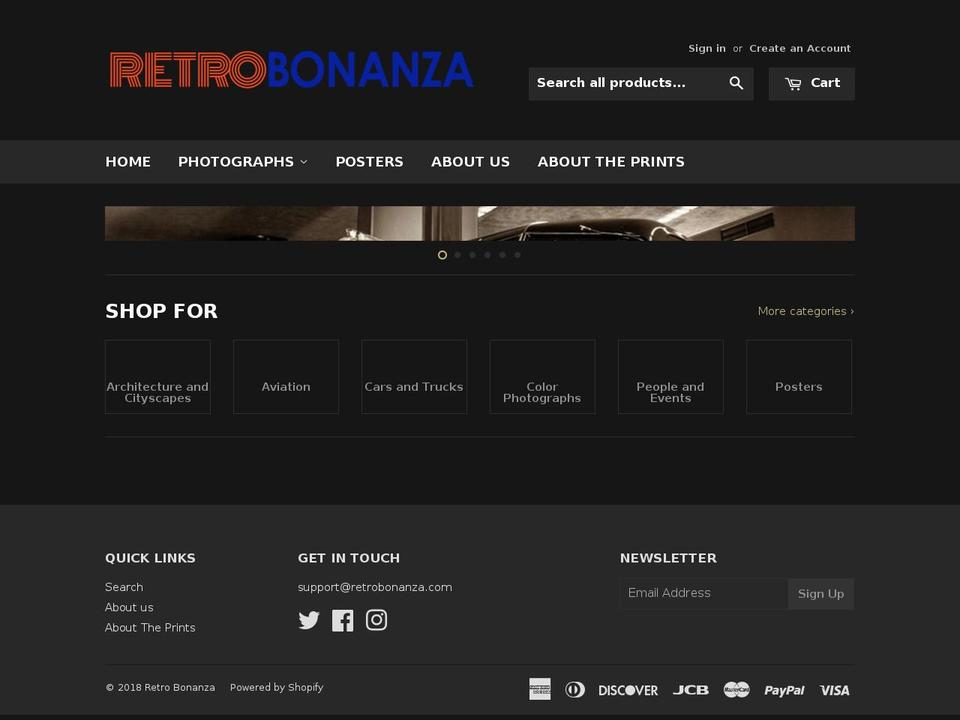Open About The Prints in navigation bar
Viewport: 960px width, 720px height.
(x=611, y=162)
